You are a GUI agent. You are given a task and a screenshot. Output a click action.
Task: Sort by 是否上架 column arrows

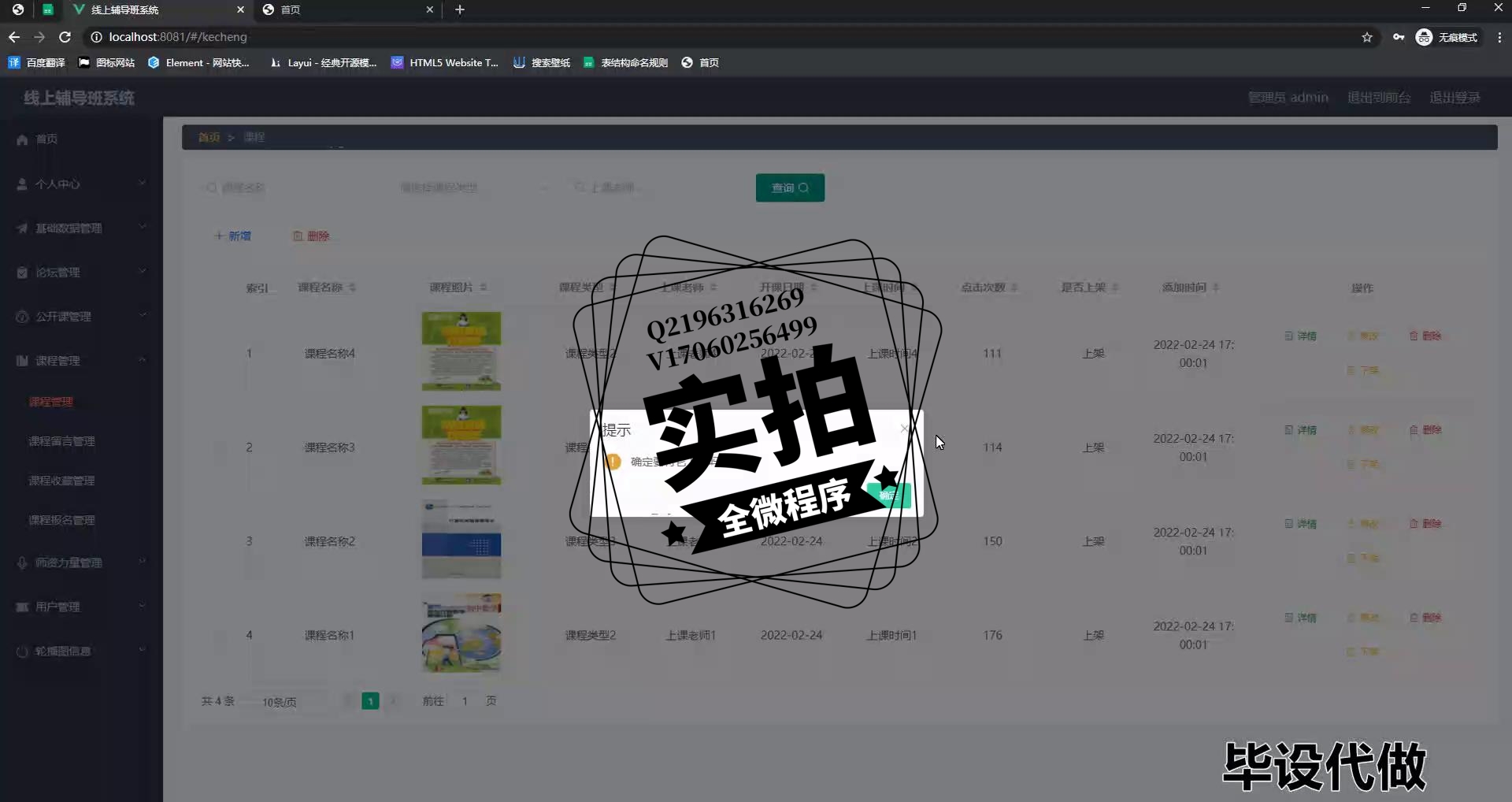pyautogui.click(x=1115, y=288)
